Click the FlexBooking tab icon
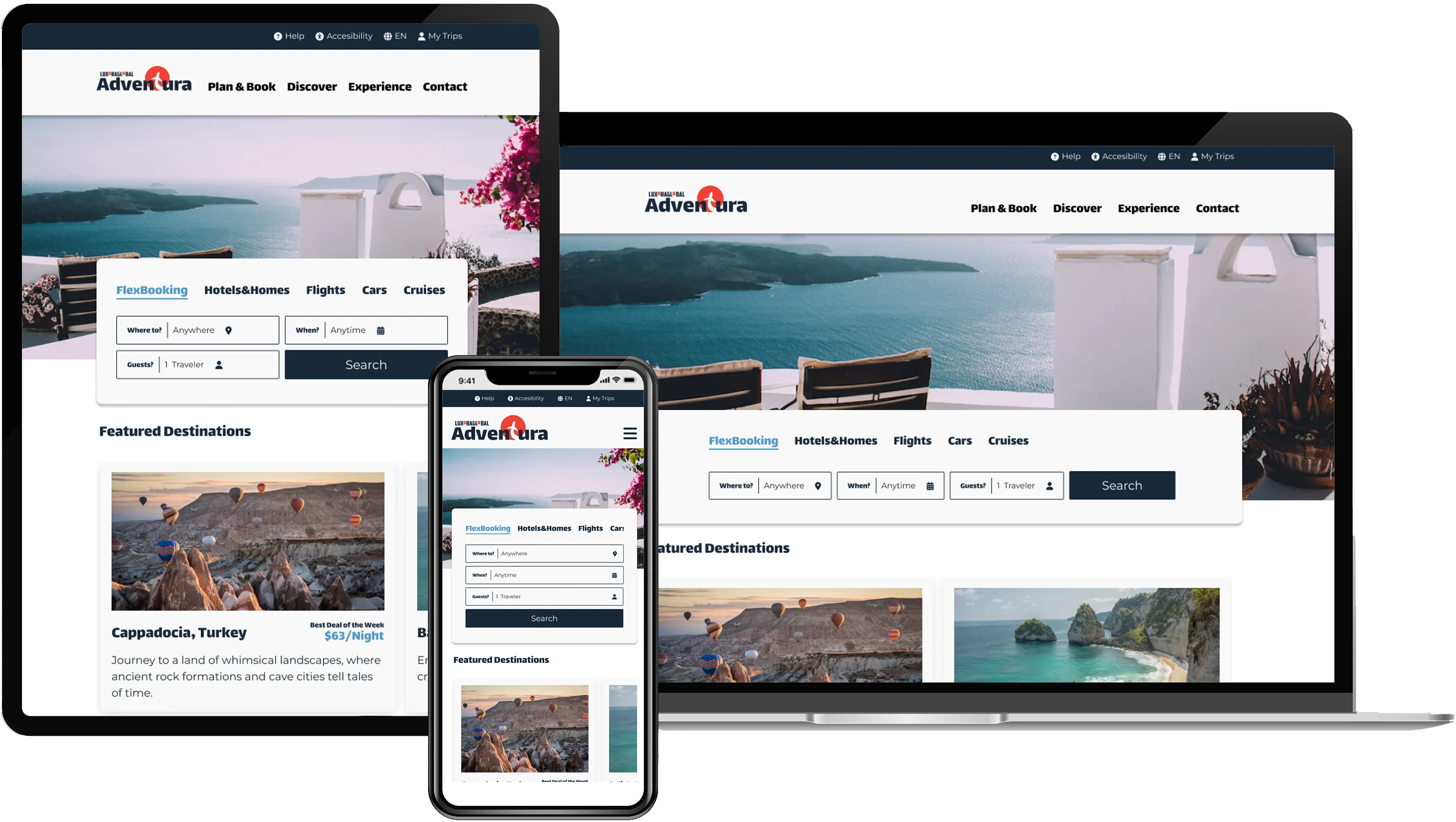The height and width of the screenshot is (822, 1456). coord(743,440)
